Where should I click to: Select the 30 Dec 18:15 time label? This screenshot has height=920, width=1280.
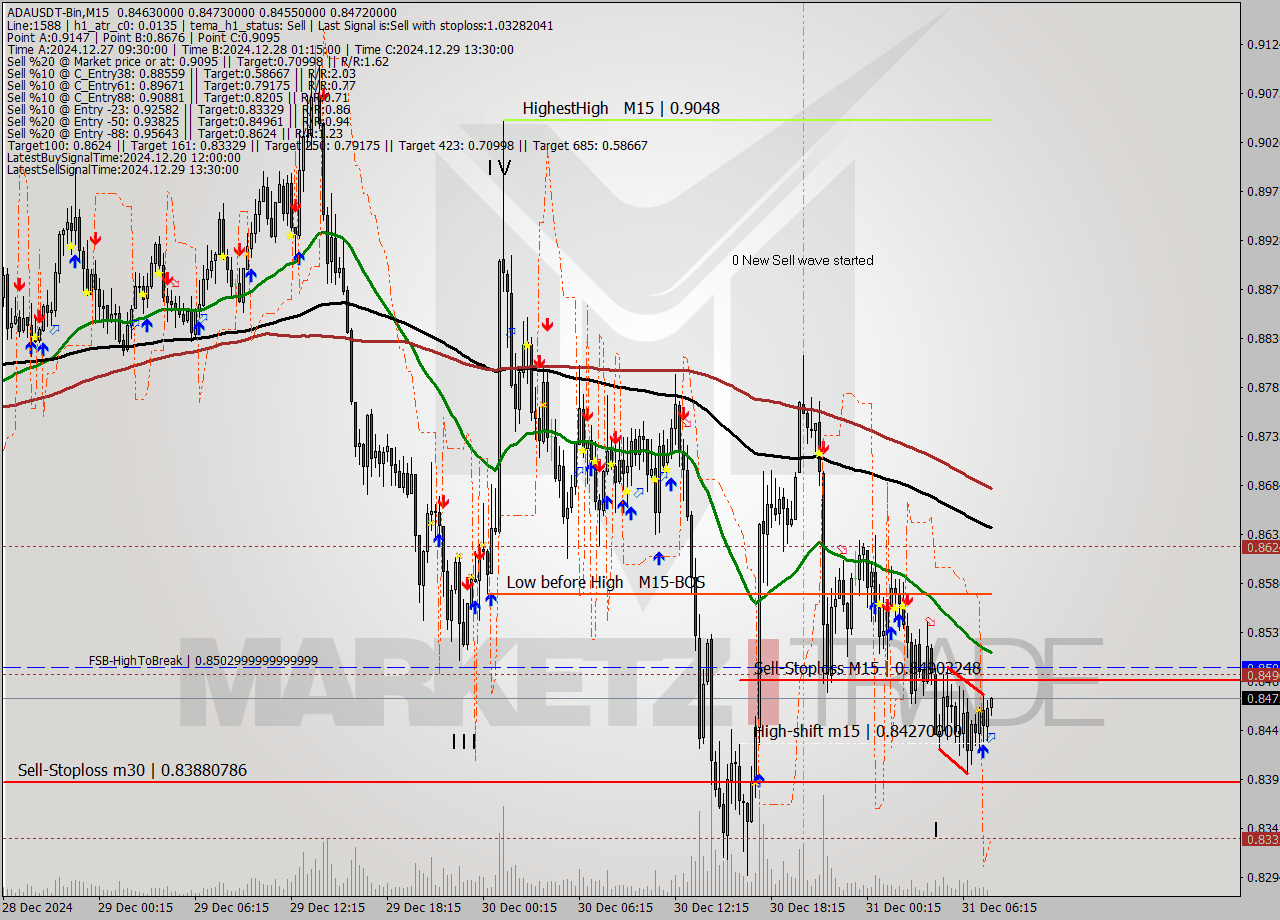pyautogui.click(x=807, y=908)
